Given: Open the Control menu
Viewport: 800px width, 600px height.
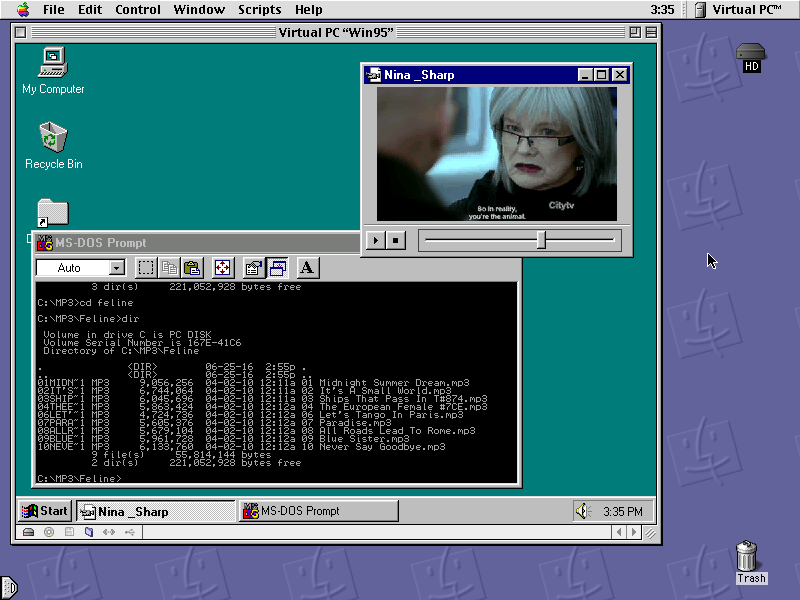Looking at the screenshot, I should [x=138, y=9].
